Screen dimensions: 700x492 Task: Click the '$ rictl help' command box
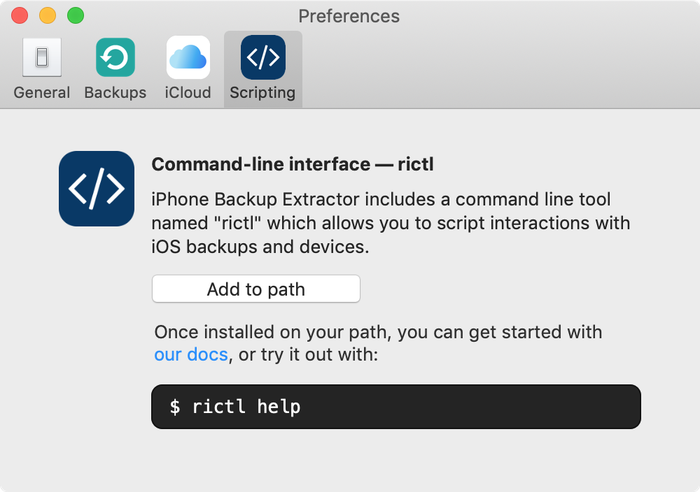[396, 407]
